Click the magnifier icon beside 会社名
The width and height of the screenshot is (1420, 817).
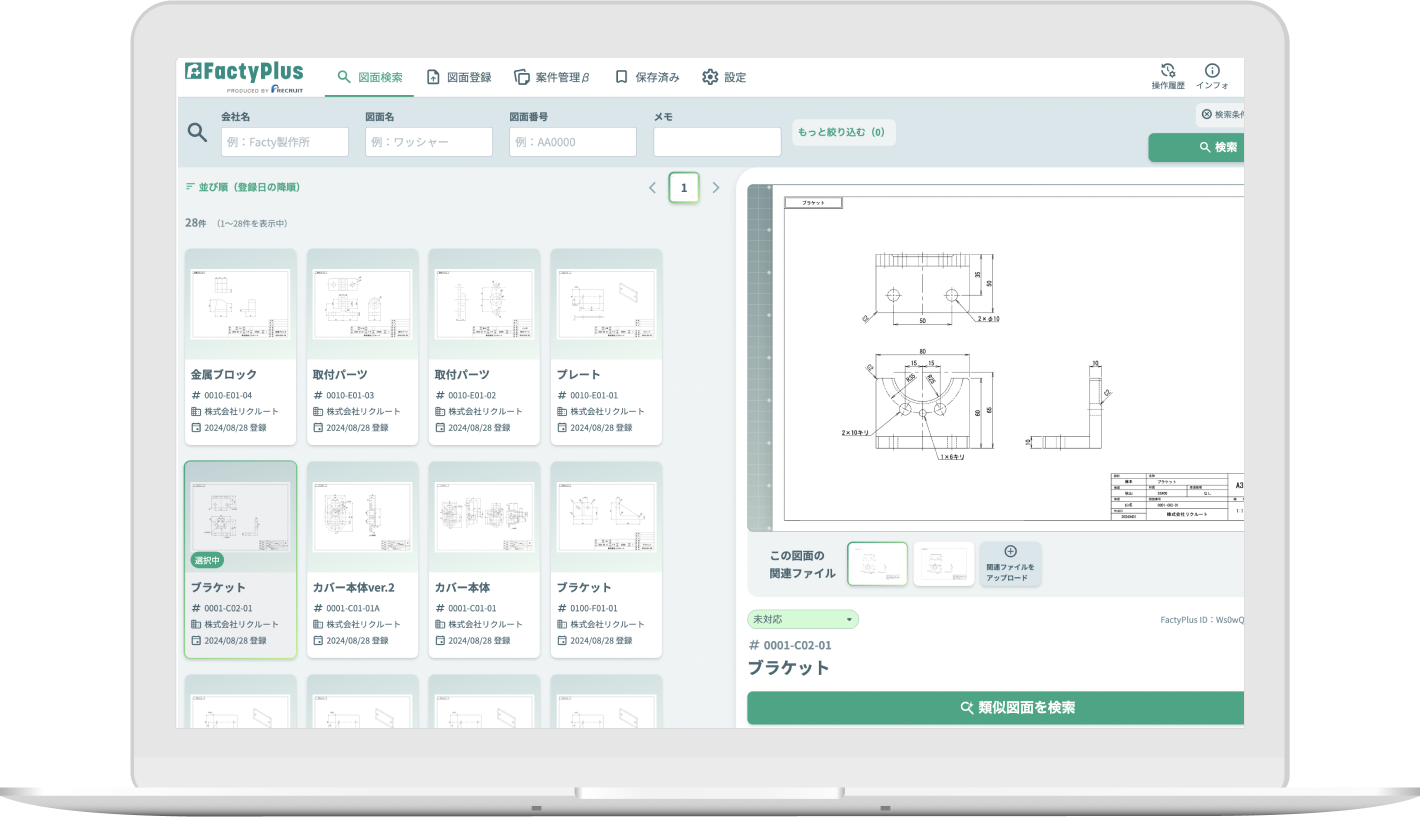(x=198, y=132)
